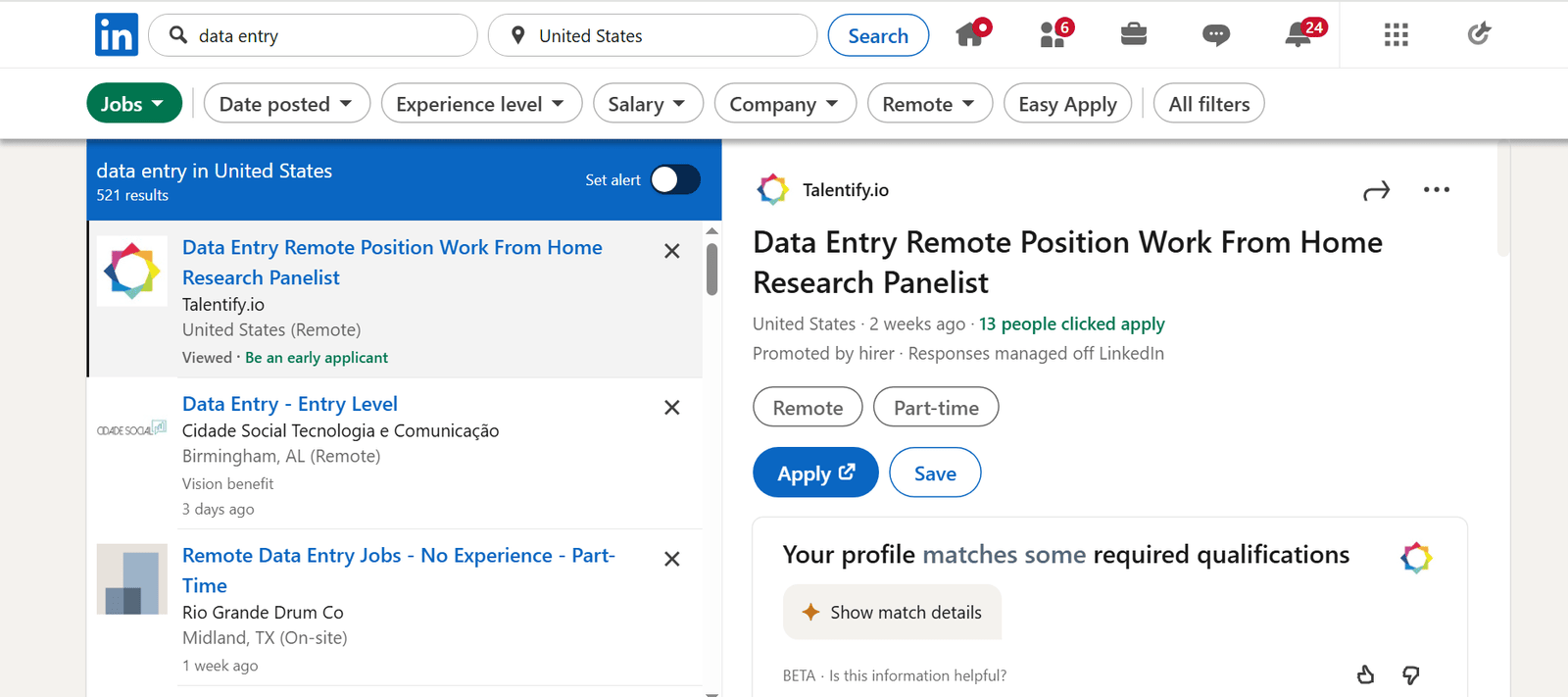Image resolution: width=1568 pixels, height=697 pixels.
Task: Open the Work apps grid icon
Action: tap(1396, 35)
